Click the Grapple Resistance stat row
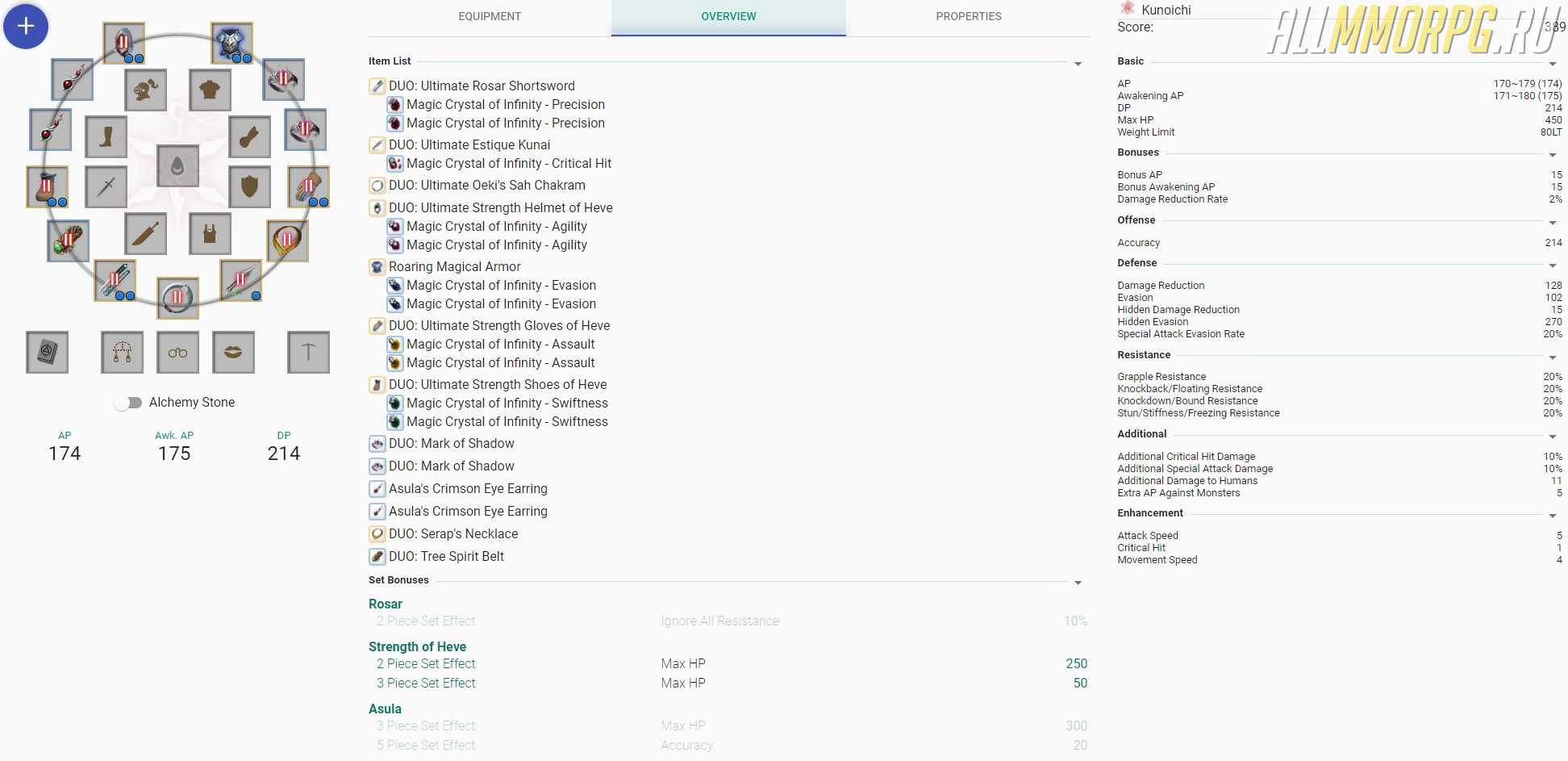 1340,376
